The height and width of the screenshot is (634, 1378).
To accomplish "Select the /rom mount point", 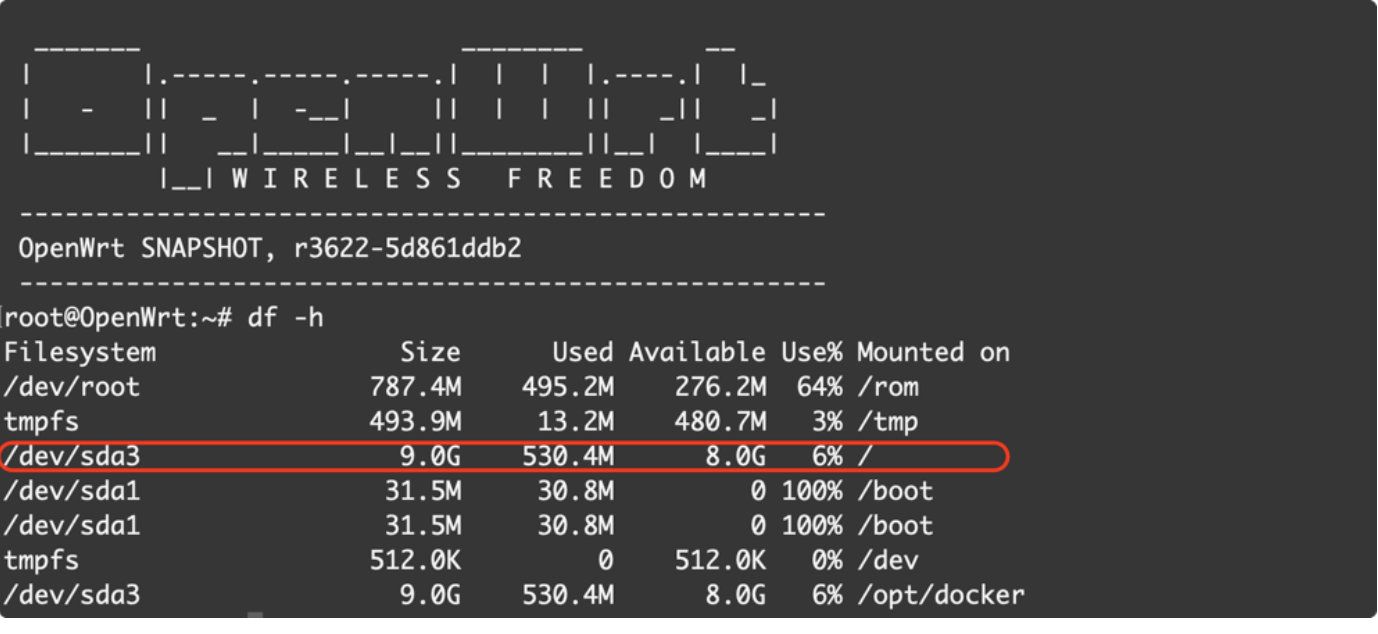I will (888, 387).
